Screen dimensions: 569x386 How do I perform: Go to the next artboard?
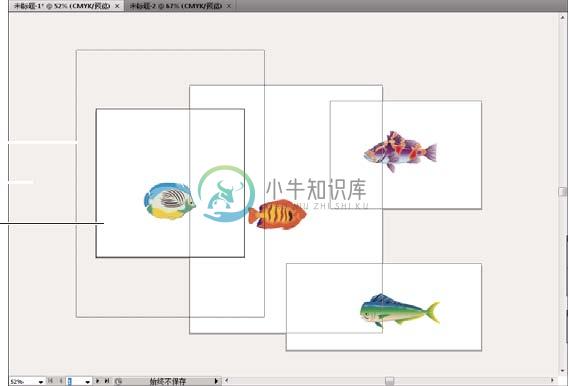(x=97, y=381)
